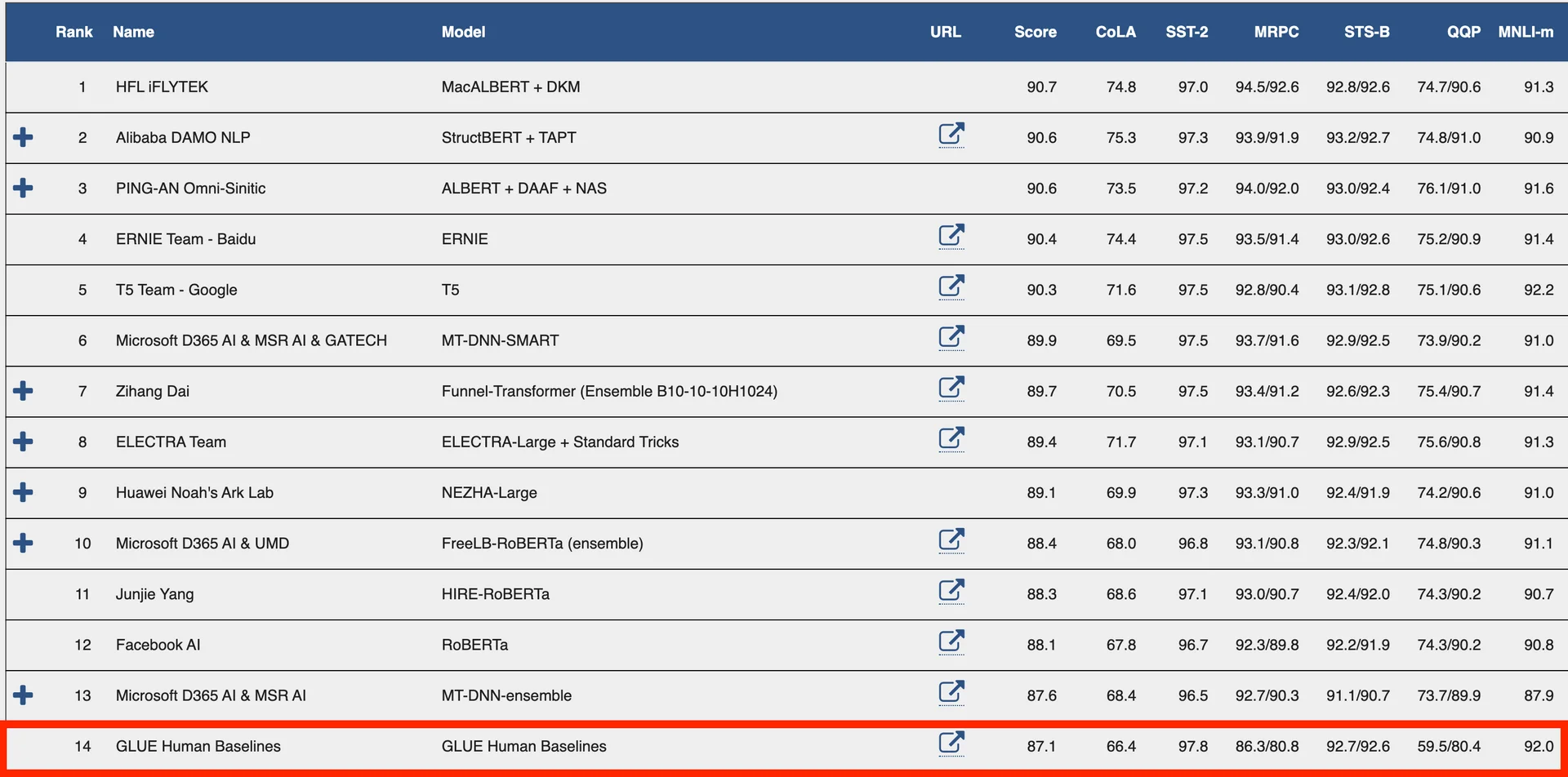Select the score 90.7 for HFL iFLYTEK
Screen dimensions: 1568x777
coord(1042,87)
